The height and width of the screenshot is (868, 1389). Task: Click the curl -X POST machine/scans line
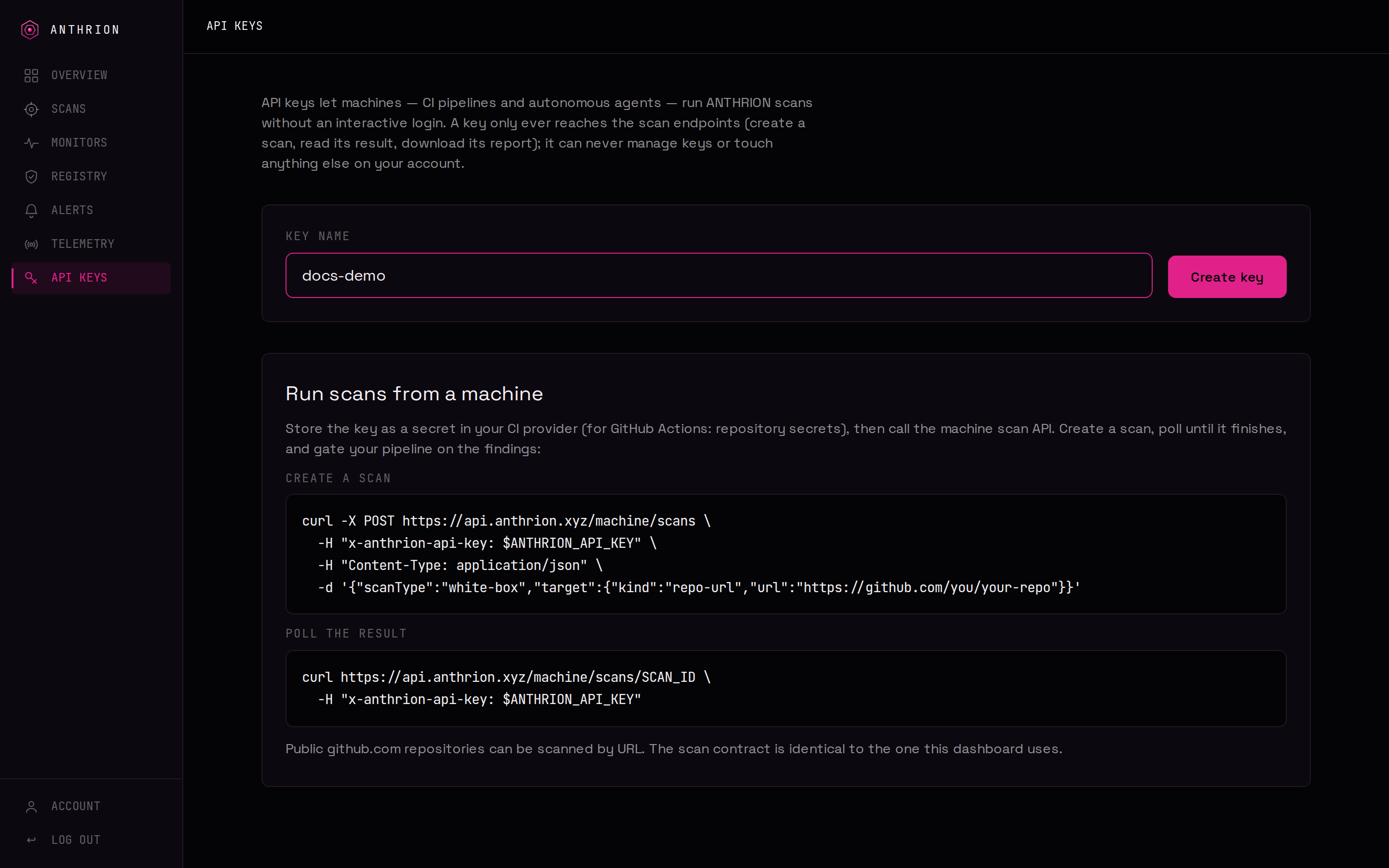click(506, 521)
